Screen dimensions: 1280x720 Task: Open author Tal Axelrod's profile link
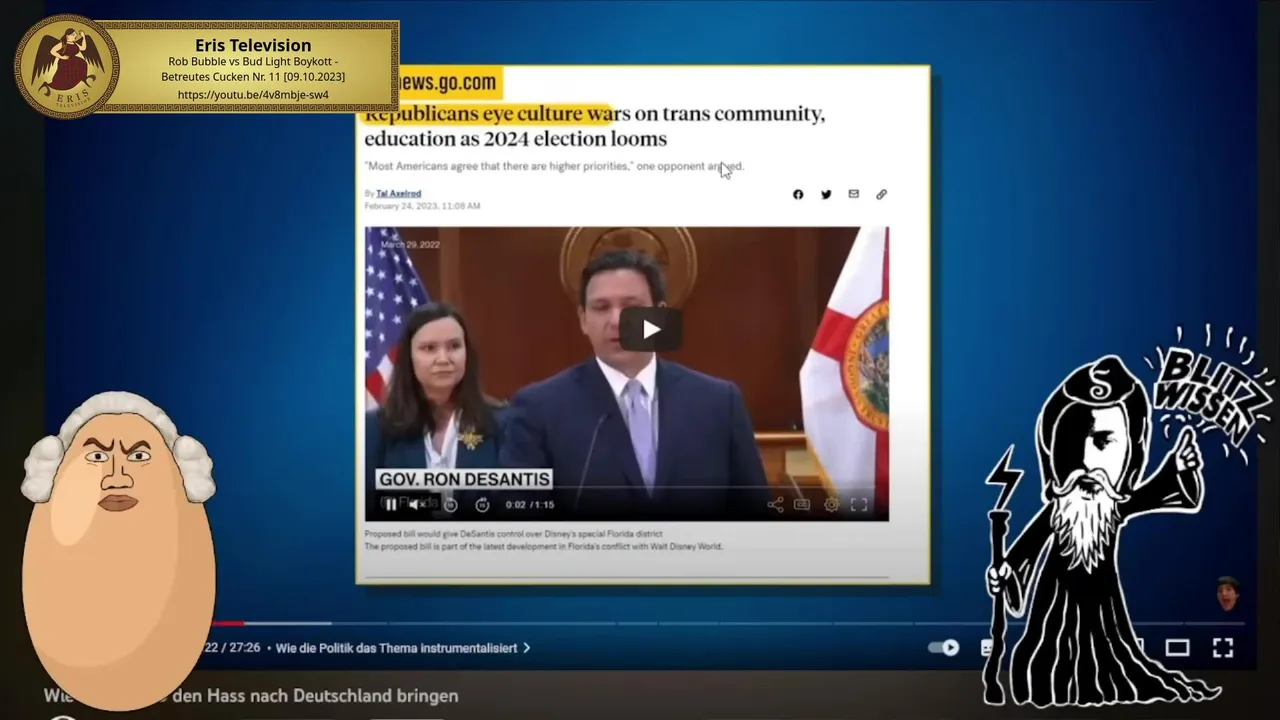pos(398,193)
